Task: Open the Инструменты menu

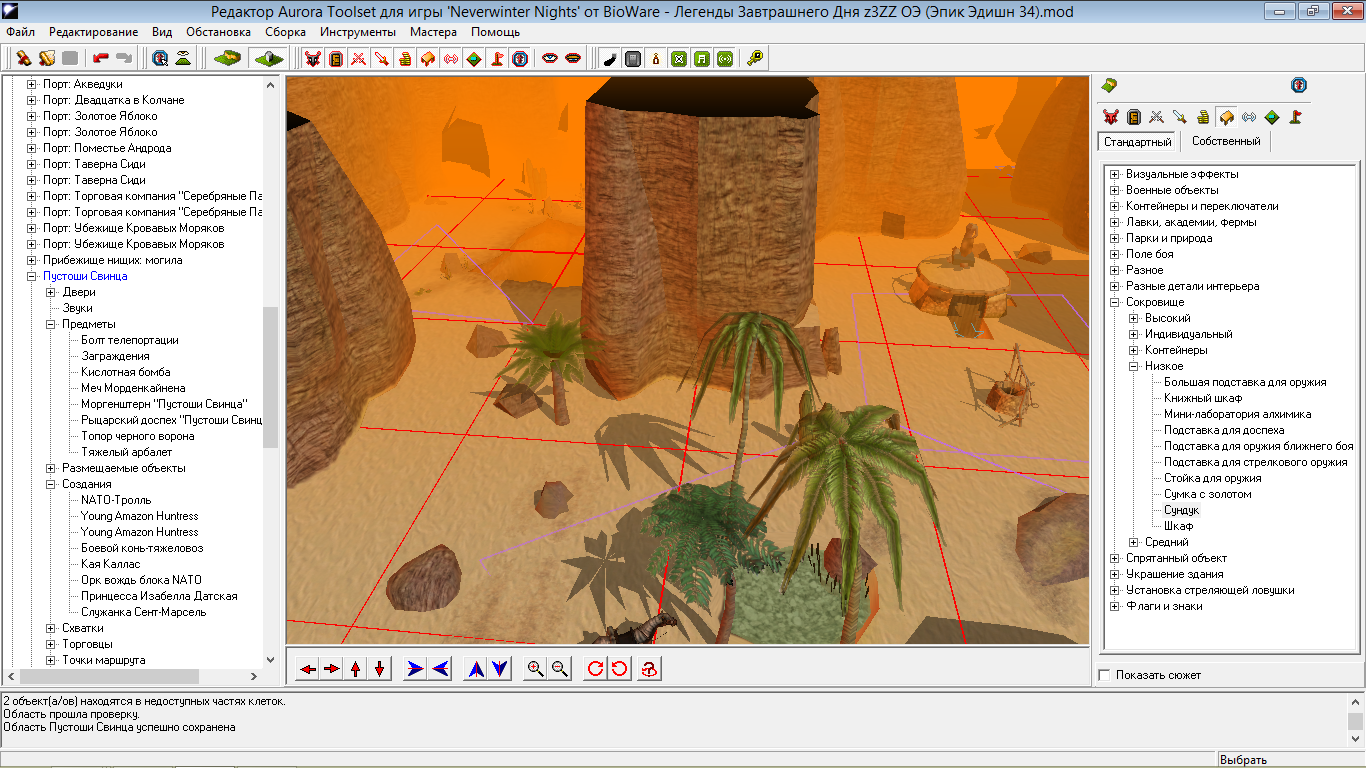Action: coord(358,32)
